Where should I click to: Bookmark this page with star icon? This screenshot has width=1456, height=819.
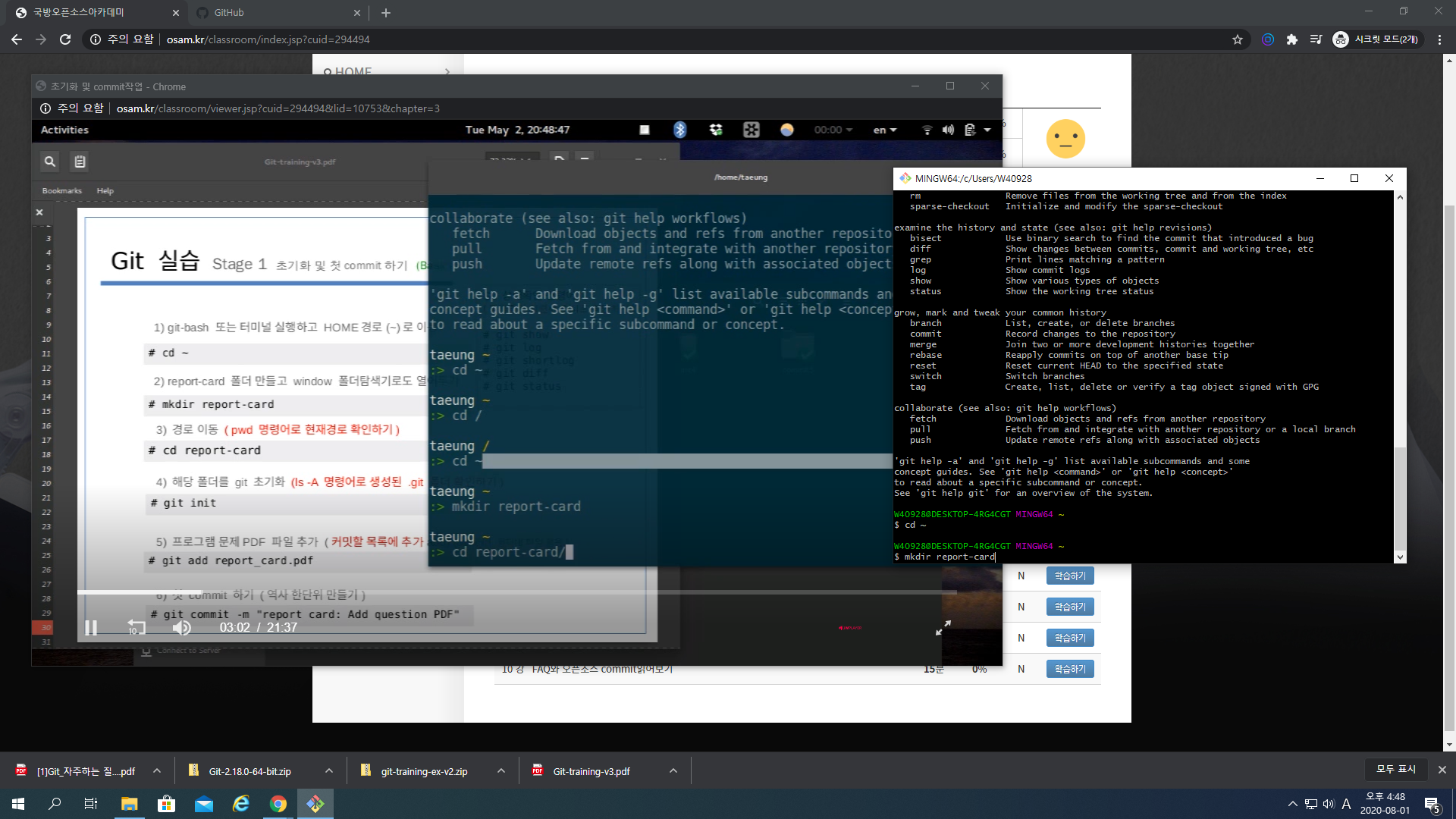tap(1238, 39)
